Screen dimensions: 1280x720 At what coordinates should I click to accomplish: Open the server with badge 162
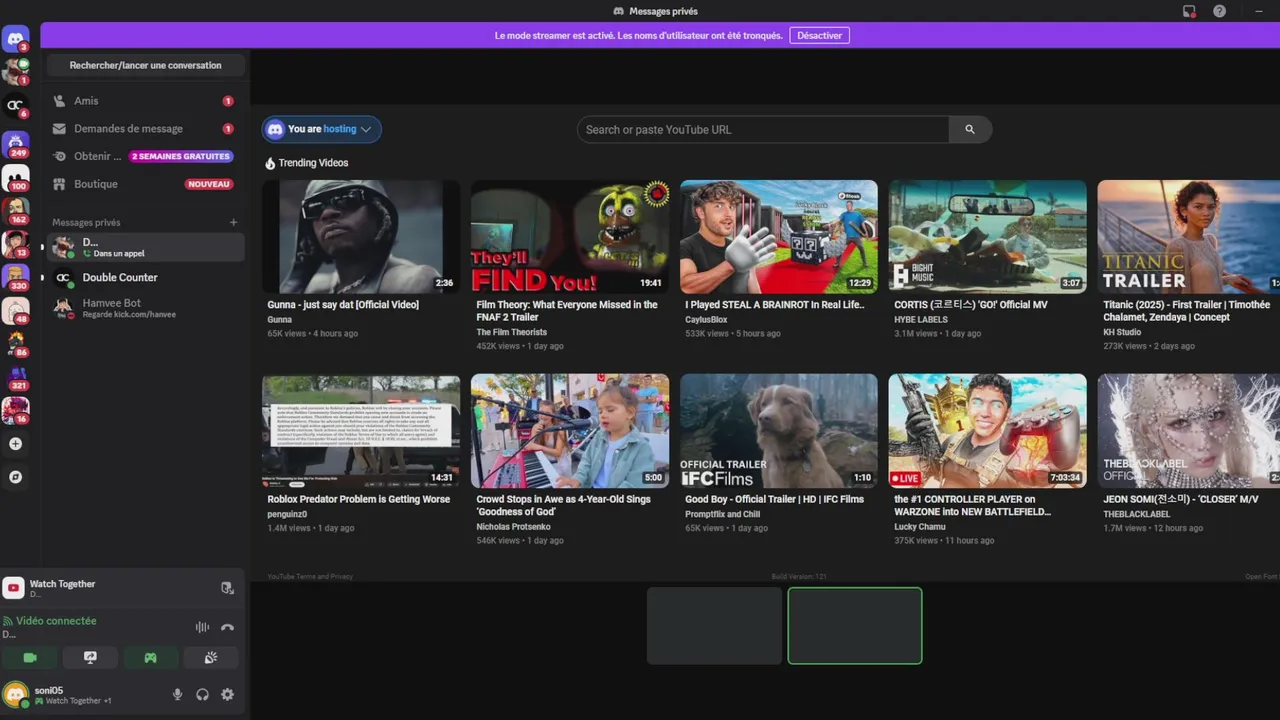15,210
